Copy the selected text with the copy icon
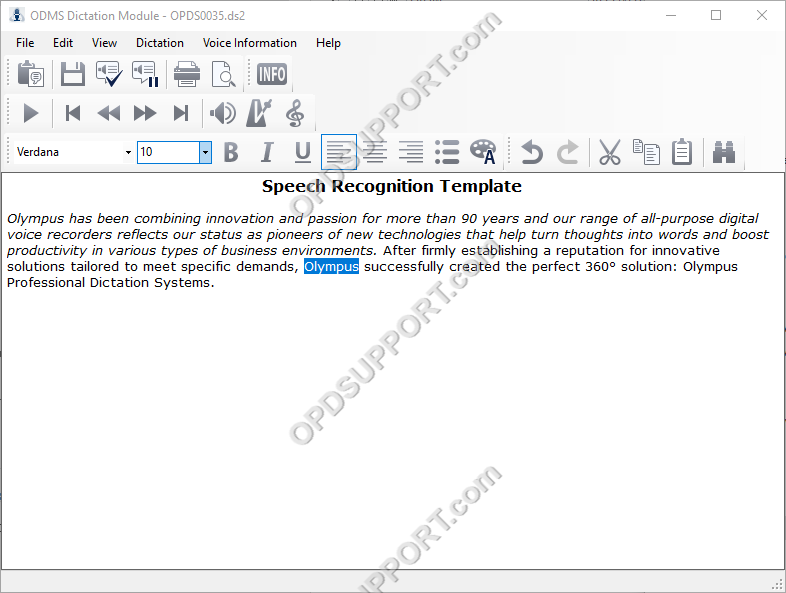The image size is (786, 593). point(646,152)
